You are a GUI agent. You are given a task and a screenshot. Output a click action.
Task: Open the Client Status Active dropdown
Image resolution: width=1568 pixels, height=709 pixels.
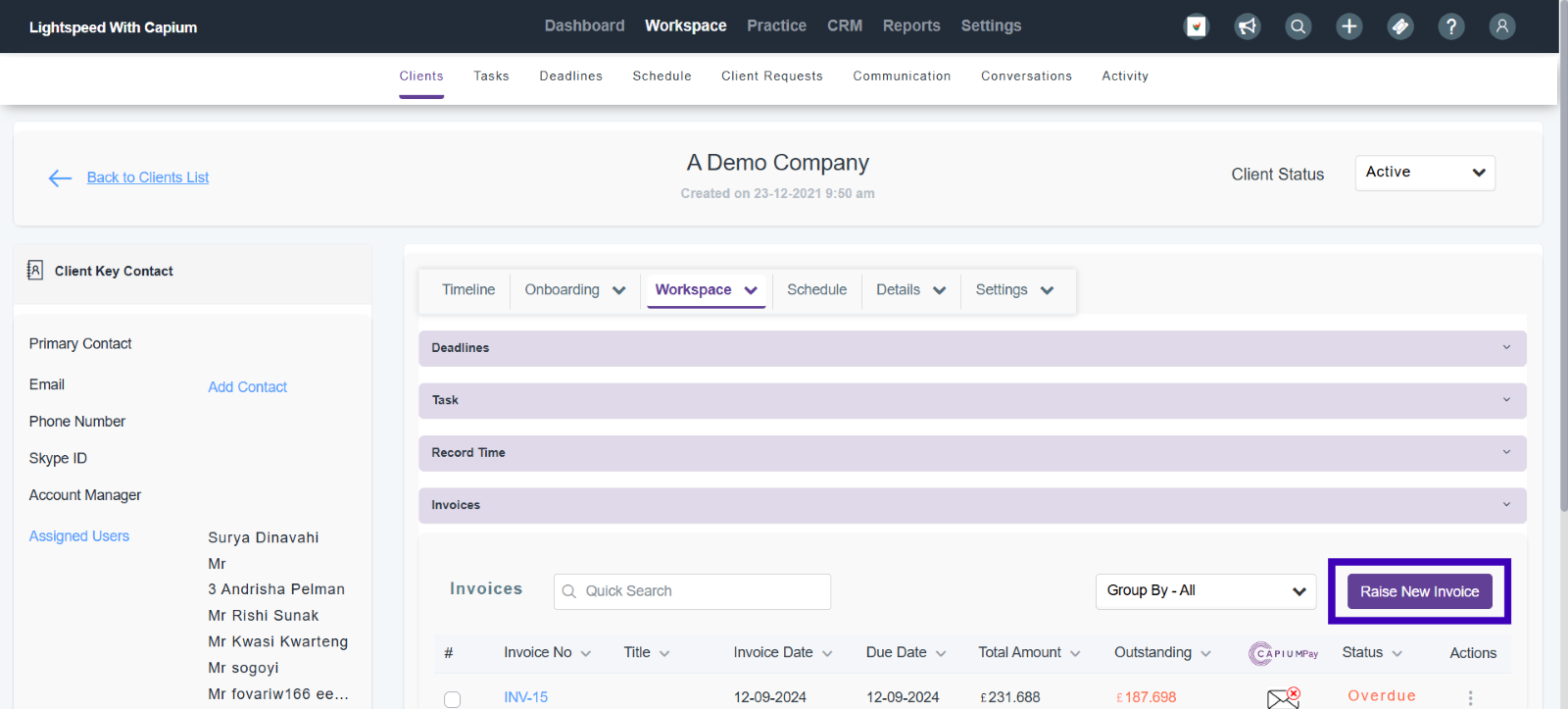pos(1425,173)
